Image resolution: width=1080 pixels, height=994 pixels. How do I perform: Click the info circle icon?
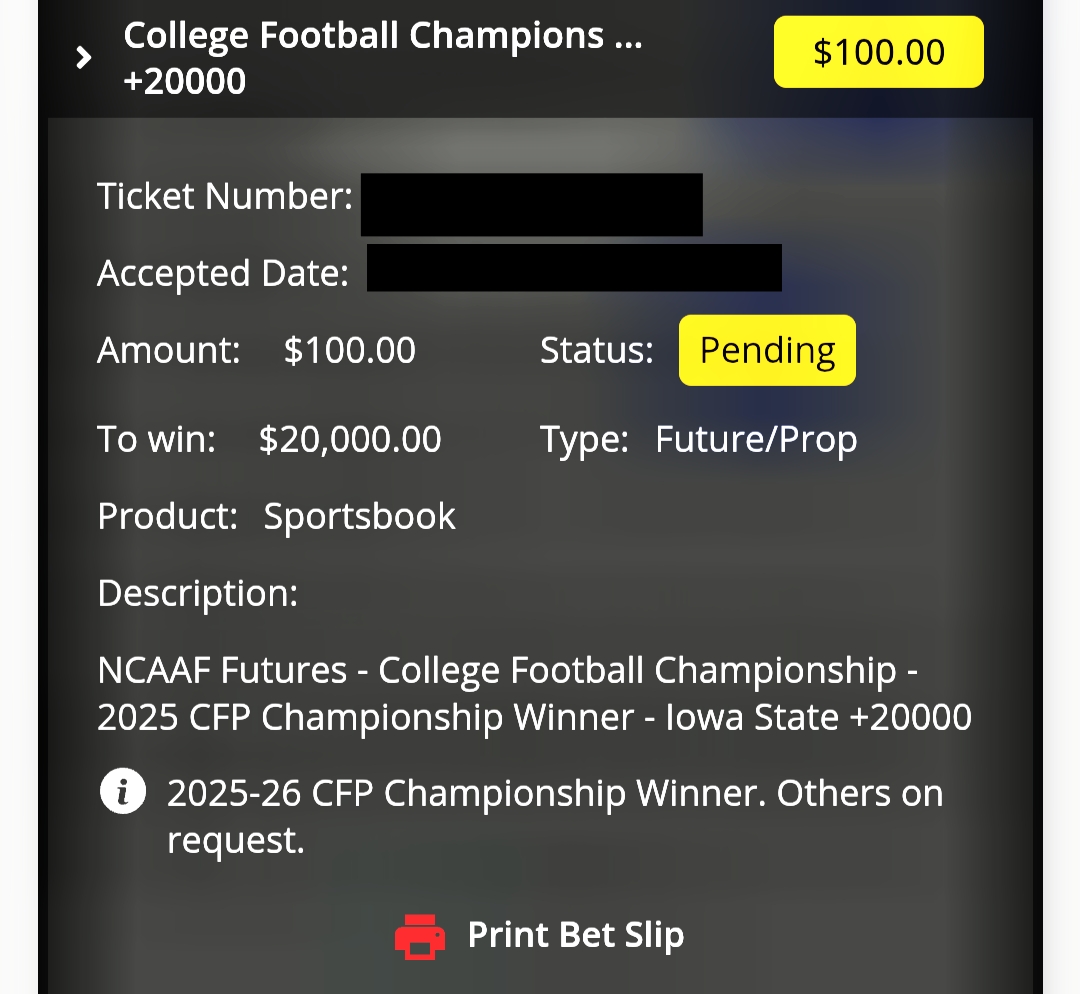[x=123, y=794]
